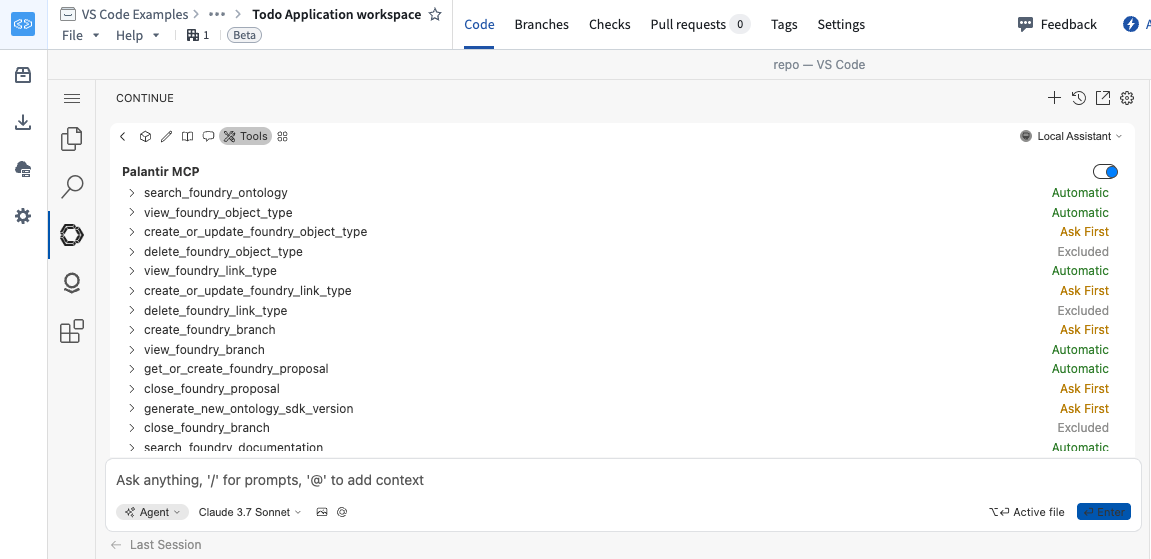The height and width of the screenshot is (559, 1151).
Task: Open the Claude 3.7 Sonnet model dropdown
Action: [x=250, y=512]
